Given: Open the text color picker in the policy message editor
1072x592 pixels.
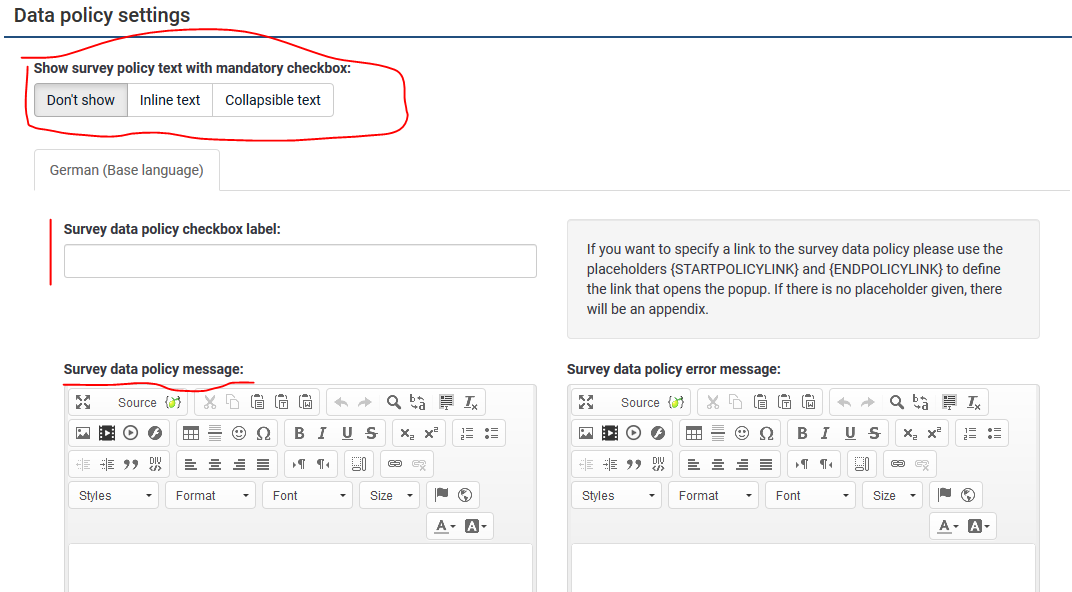Looking at the screenshot, I should (445, 526).
